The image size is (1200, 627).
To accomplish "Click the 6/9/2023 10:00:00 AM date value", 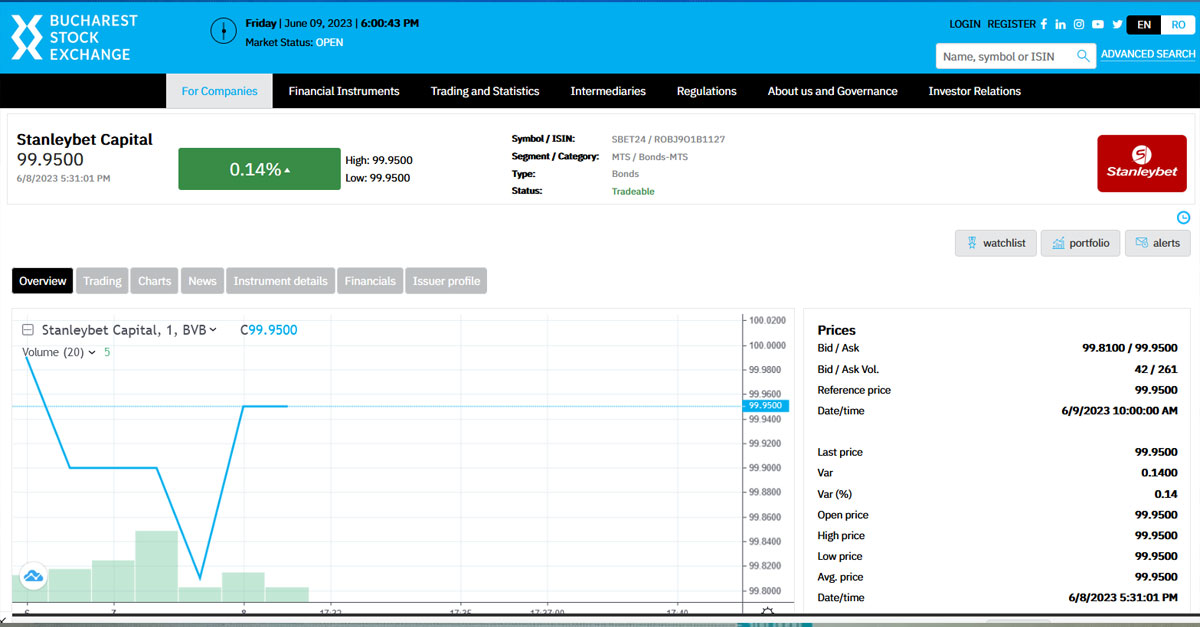I will [1119, 411].
